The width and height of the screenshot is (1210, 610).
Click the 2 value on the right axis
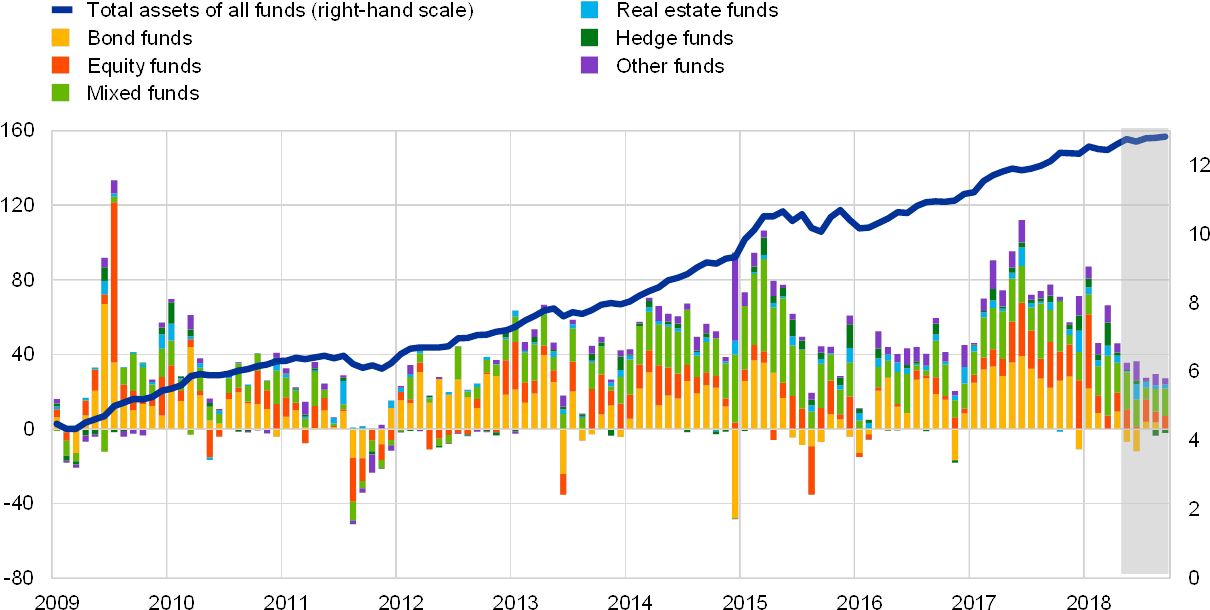point(1193,509)
